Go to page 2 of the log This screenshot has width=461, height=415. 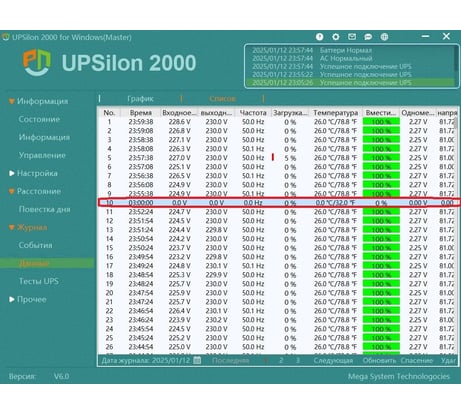pos(281,360)
